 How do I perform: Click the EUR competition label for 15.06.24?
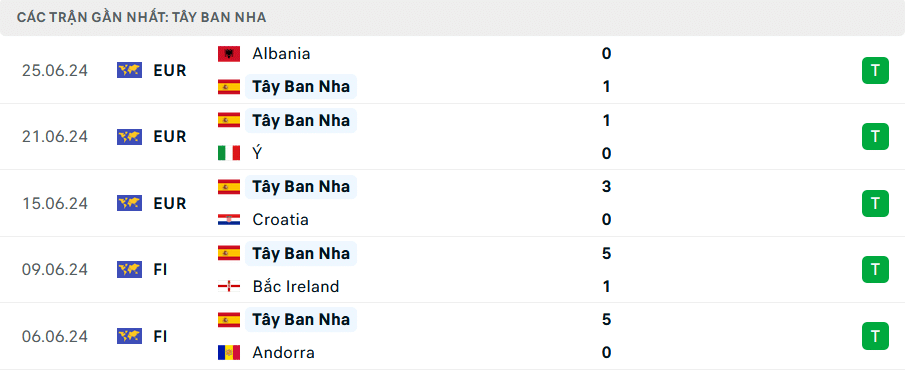170,203
